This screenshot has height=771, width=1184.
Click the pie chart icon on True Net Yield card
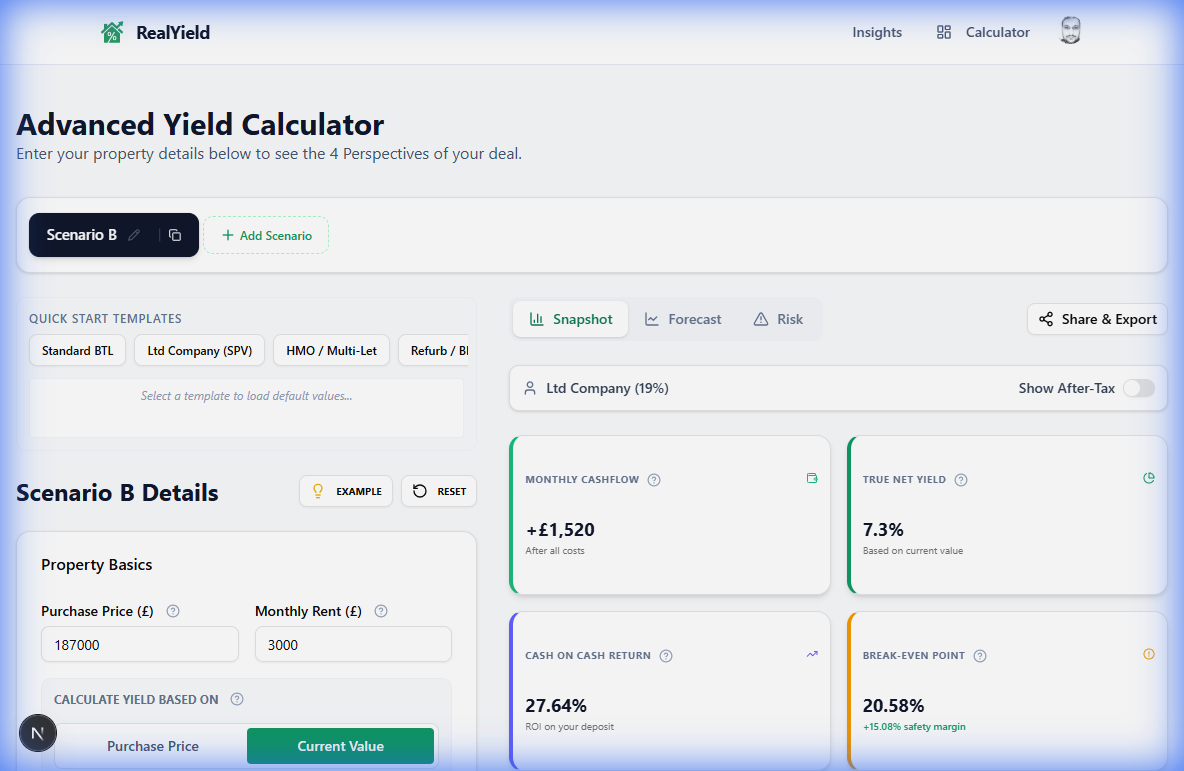[1148, 479]
